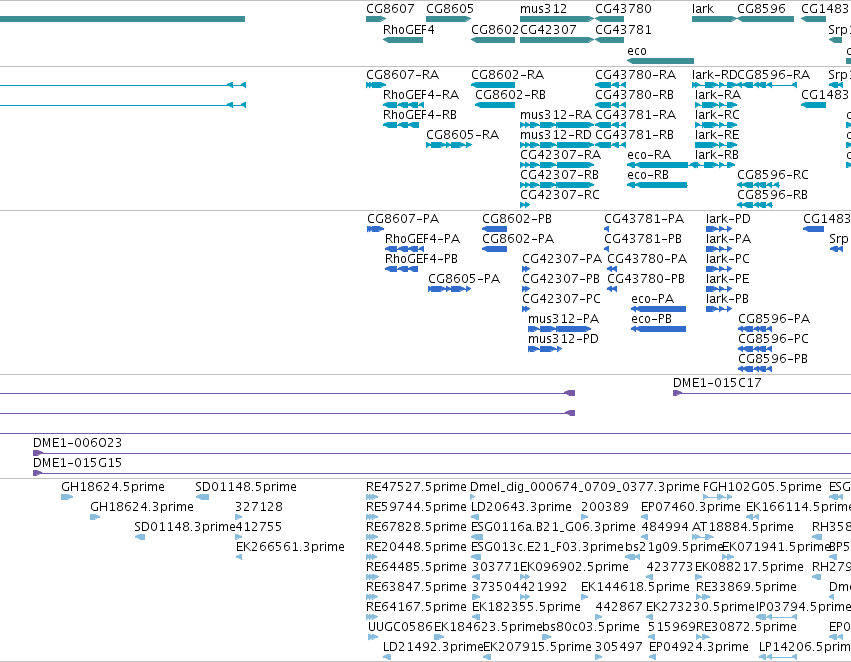
Task: Open the mus312 gene label
Action: (x=543, y=9)
